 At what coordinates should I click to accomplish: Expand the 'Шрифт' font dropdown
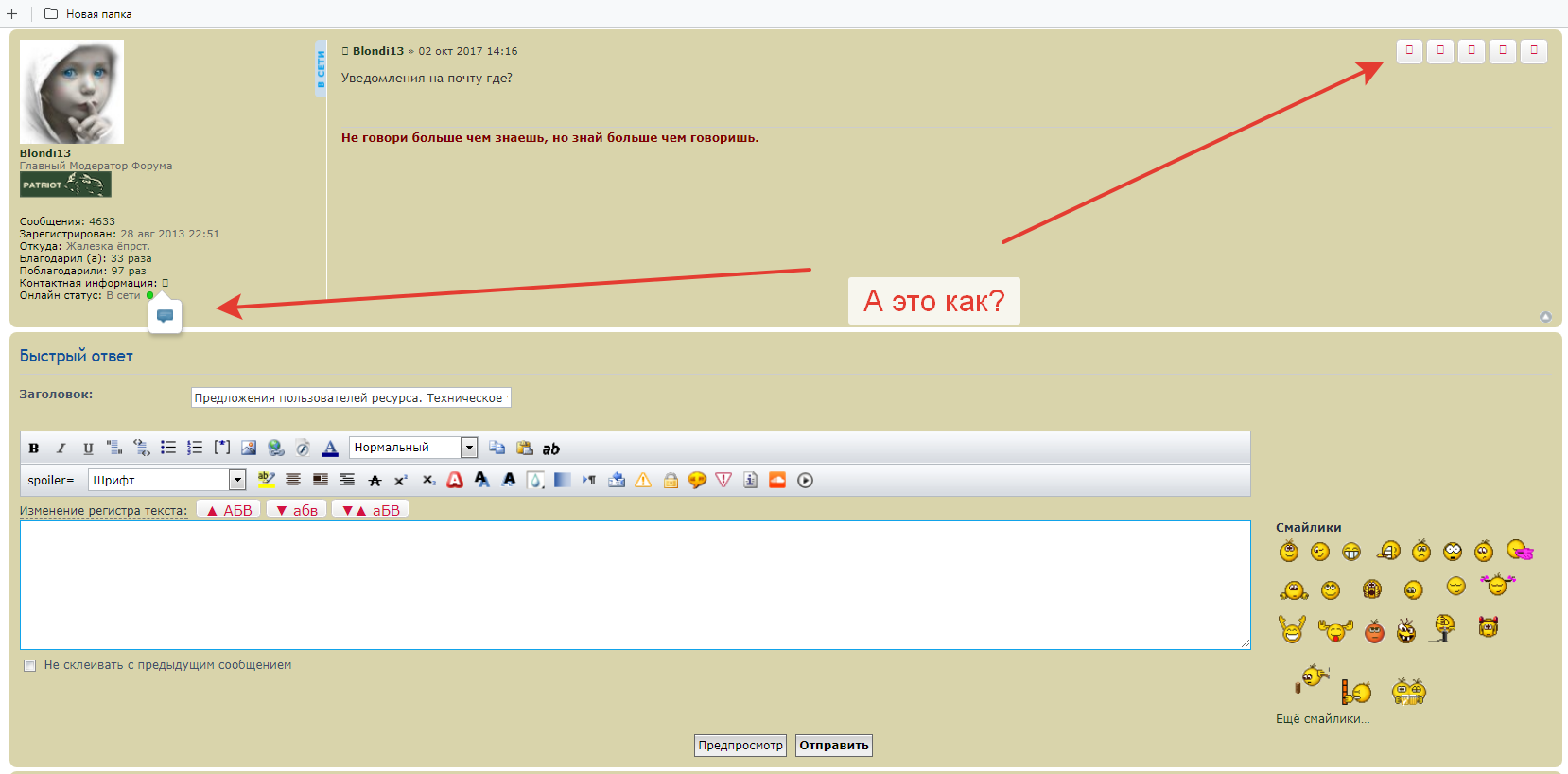pyautogui.click(x=237, y=481)
